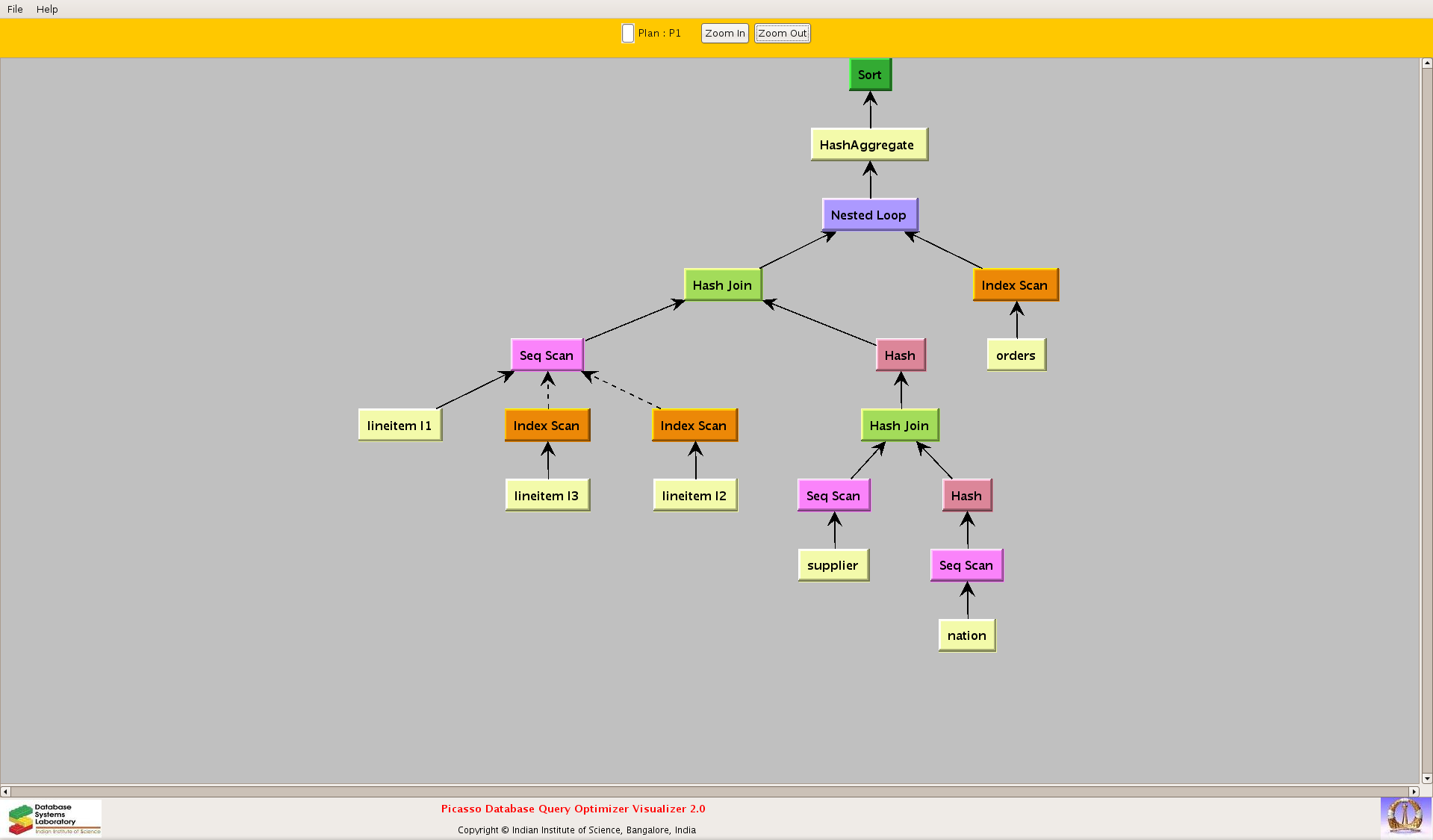The height and width of the screenshot is (840, 1433).
Task: Select the lineitem l3 table node
Action: tap(547, 496)
